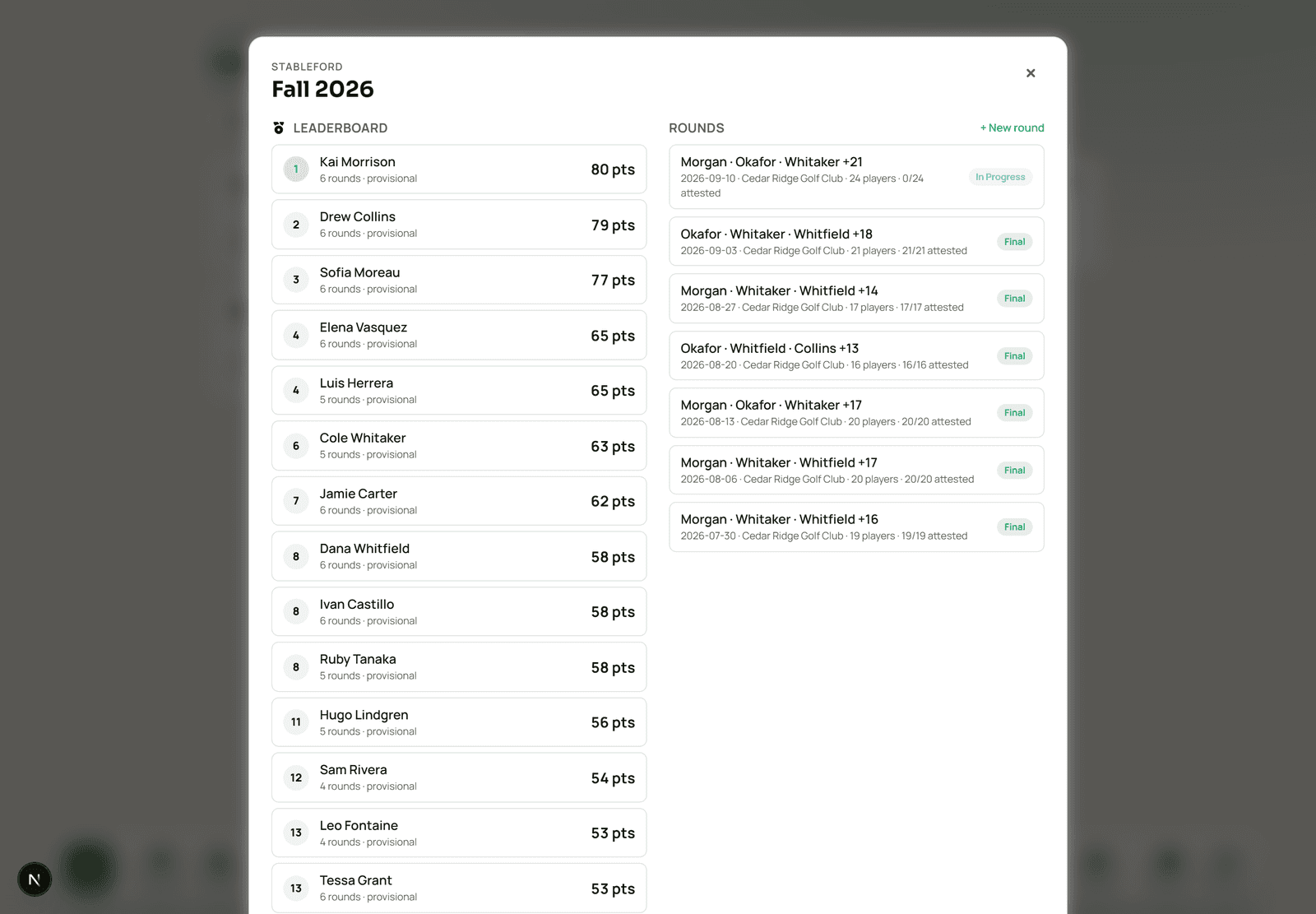This screenshot has height=914, width=1316.
Task: Open round Okafor · Whitfield · Collins +13
Action: (x=856, y=356)
